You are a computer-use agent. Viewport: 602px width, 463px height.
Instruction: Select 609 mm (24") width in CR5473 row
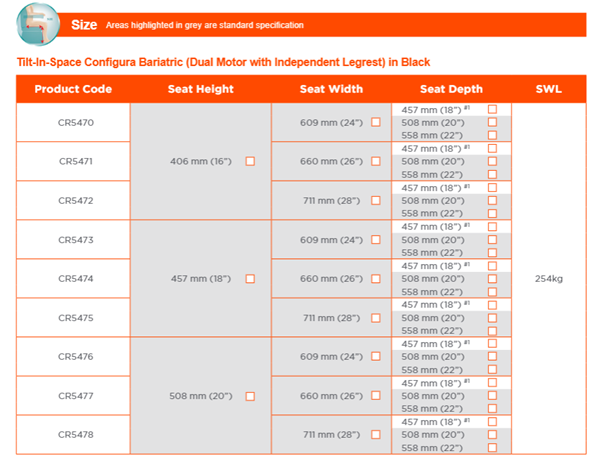click(x=376, y=239)
